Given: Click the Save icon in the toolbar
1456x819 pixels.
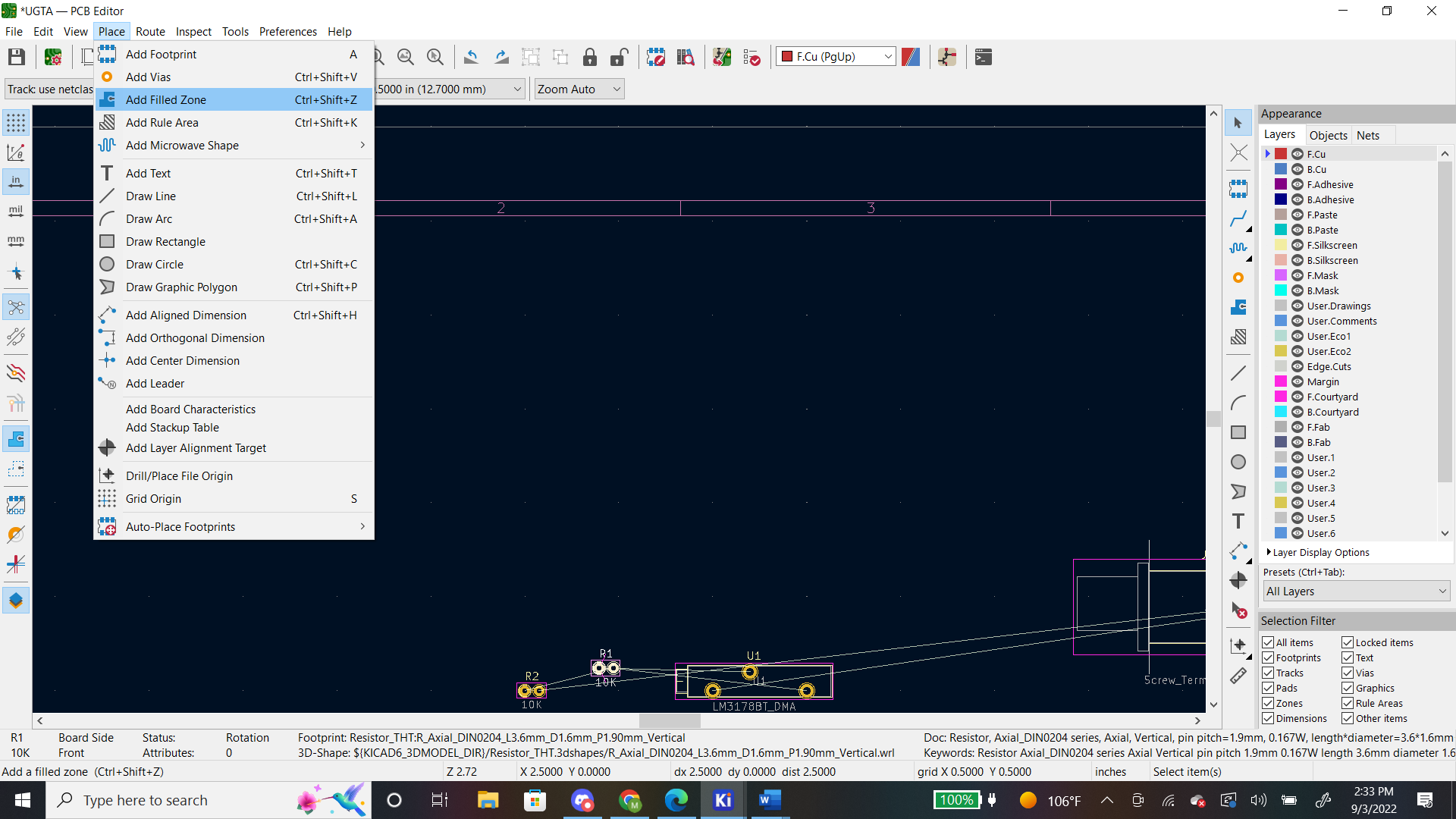Looking at the screenshot, I should (17, 57).
